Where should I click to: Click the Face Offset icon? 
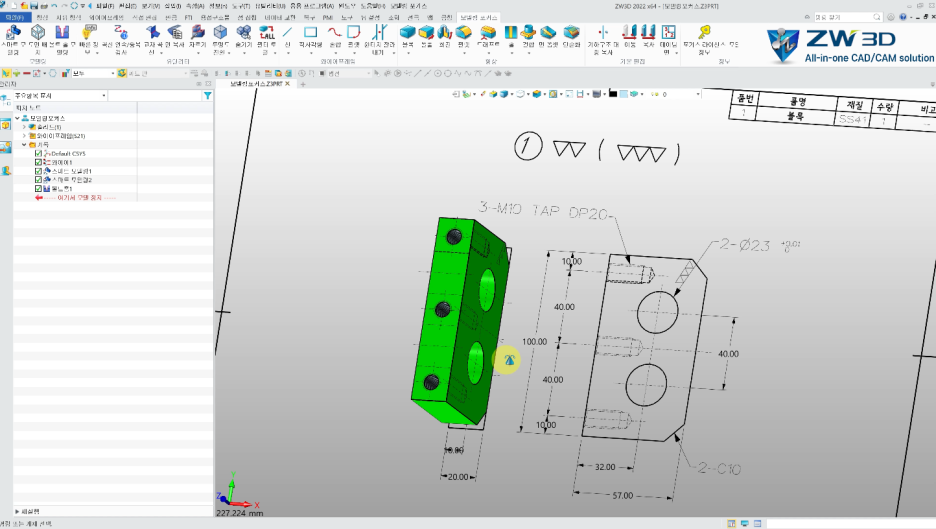pyautogui.click(x=548, y=32)
